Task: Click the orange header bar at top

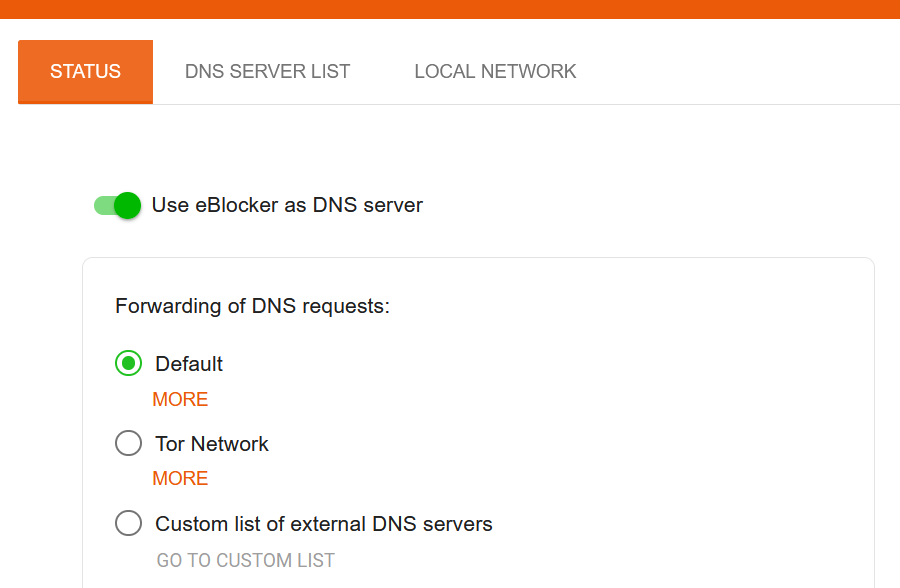Action: point(450,9)
